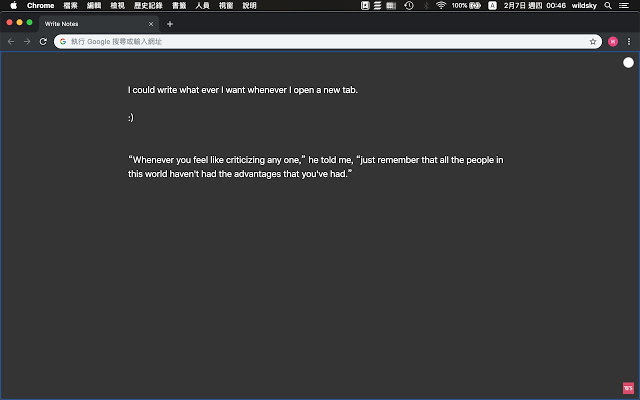Open Time Machine menu bar icon
640x400 pixels.
point(409,6)
